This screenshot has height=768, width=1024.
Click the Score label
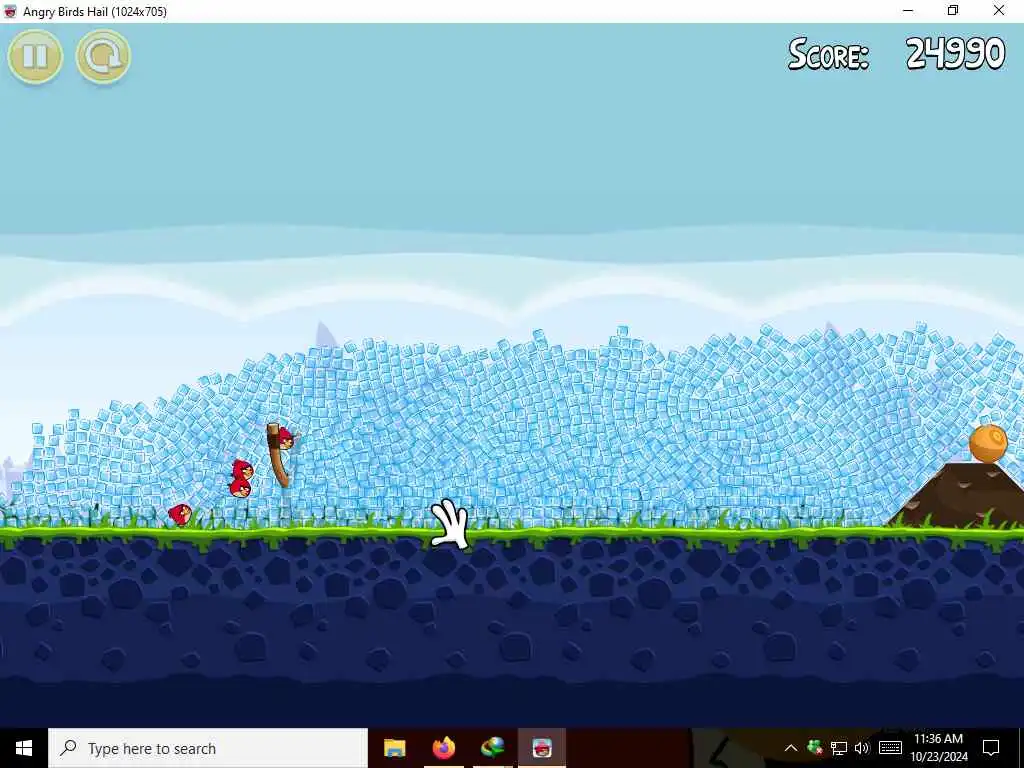pos(829,54)
